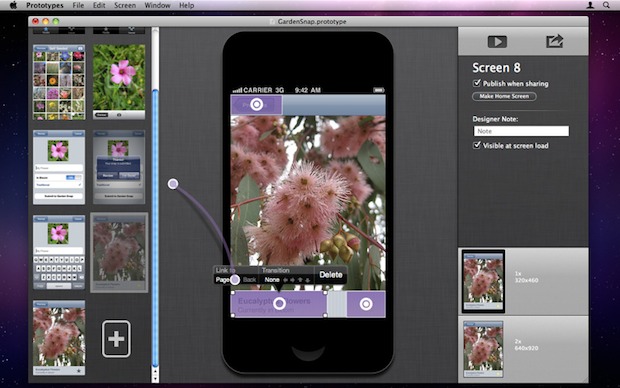Click the hotspot circle on the top navigation bar
This screenshot has width=620, height=388.
(257, 104)
